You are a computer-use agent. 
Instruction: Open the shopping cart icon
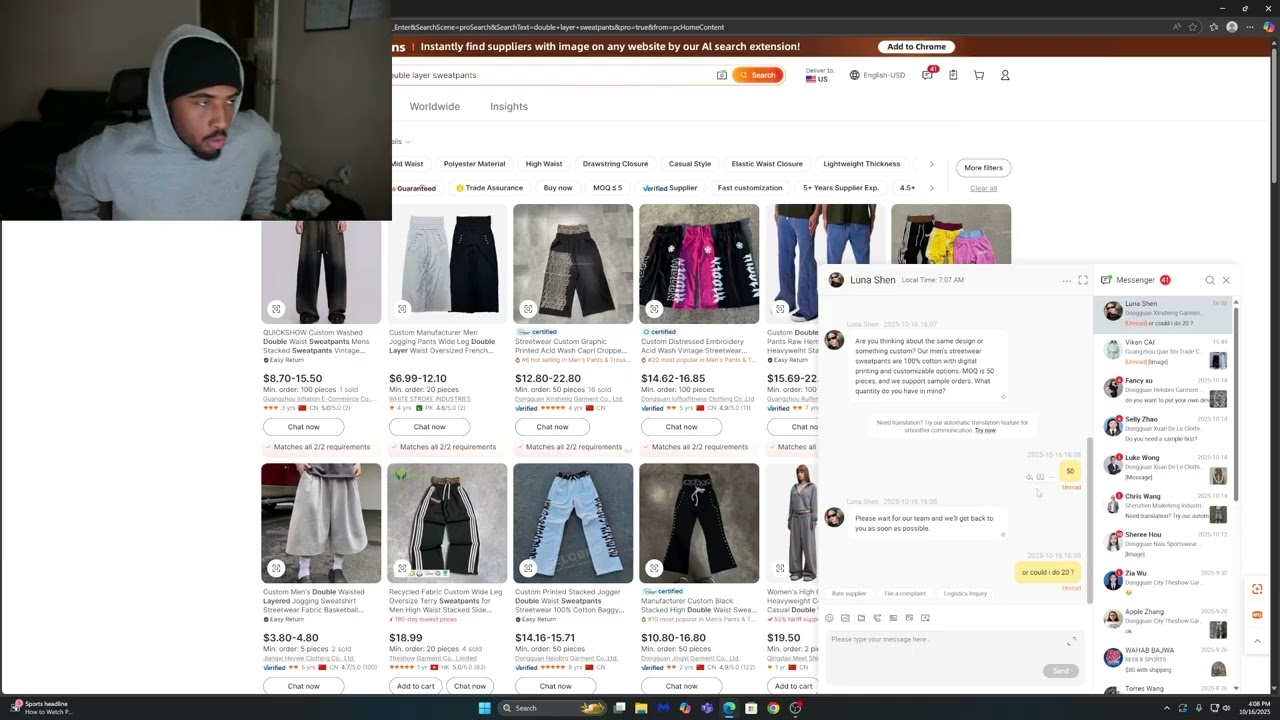point(979,75)
